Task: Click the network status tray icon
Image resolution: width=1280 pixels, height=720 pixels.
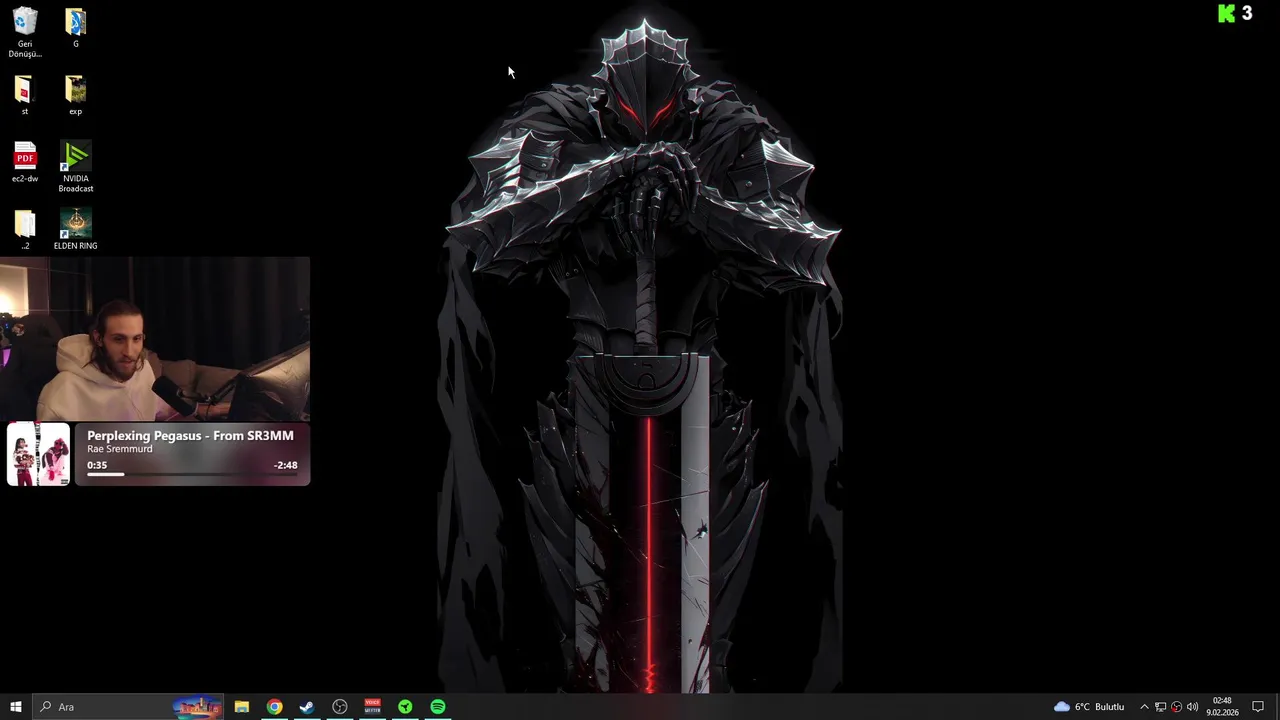Action: click(1160, 707)
